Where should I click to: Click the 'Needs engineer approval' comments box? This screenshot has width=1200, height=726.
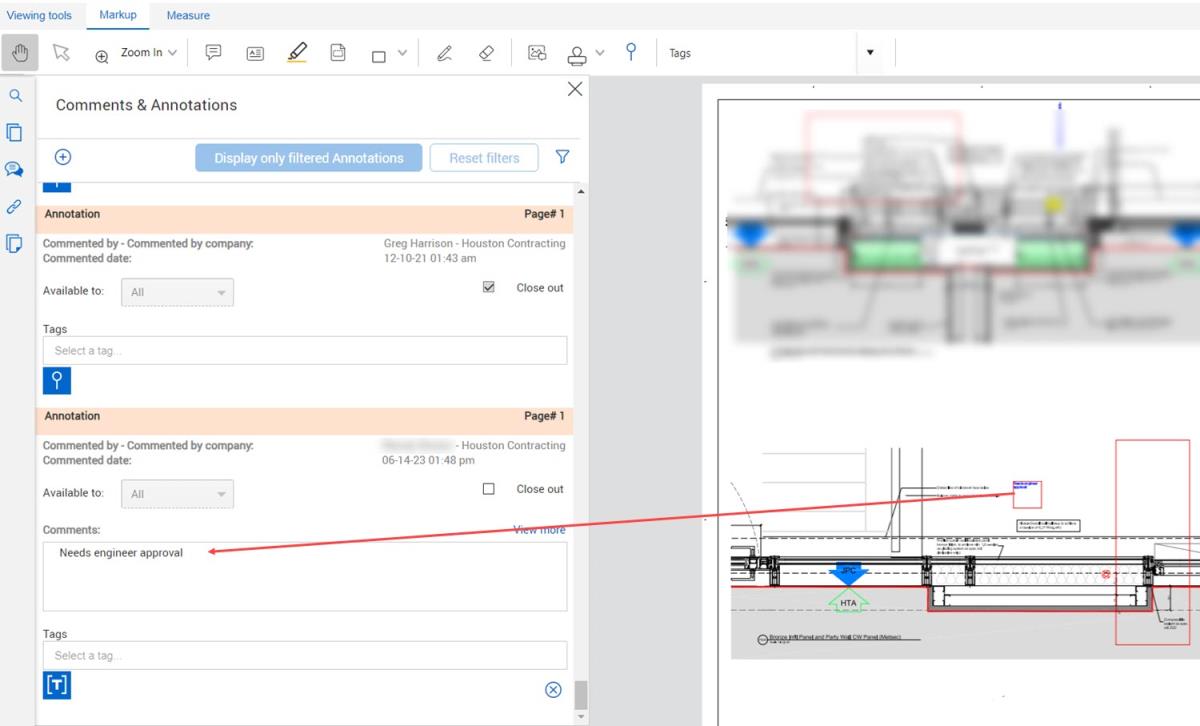point(304,576)
